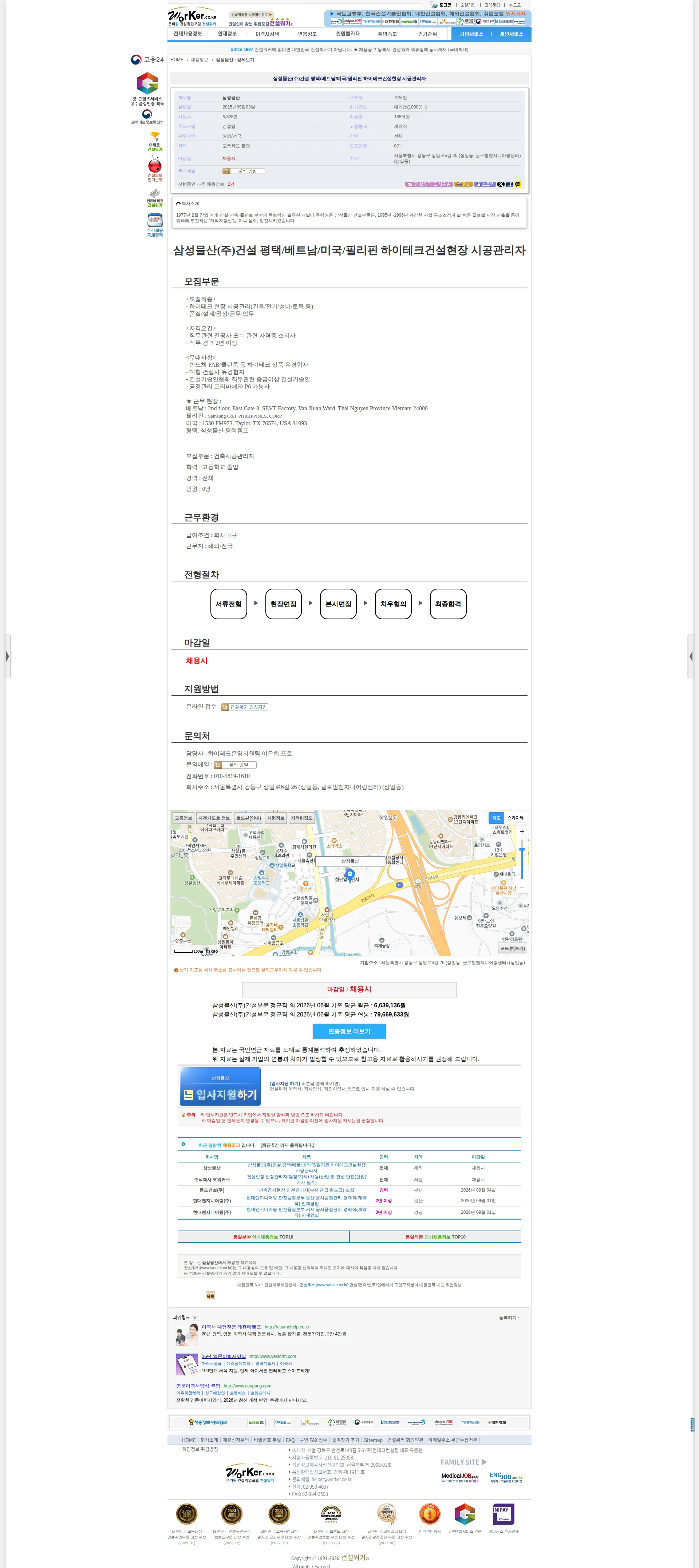
Task: Open the 언론에 비친 건설워커 icon
Action: [155, 198]
